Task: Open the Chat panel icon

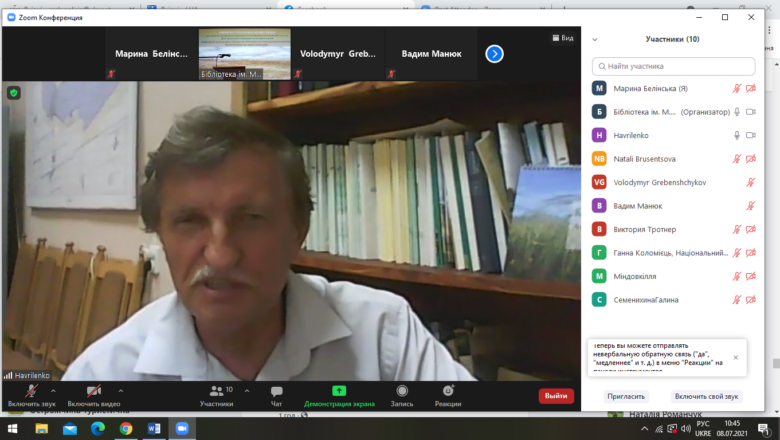Action: tap(277, 391)
